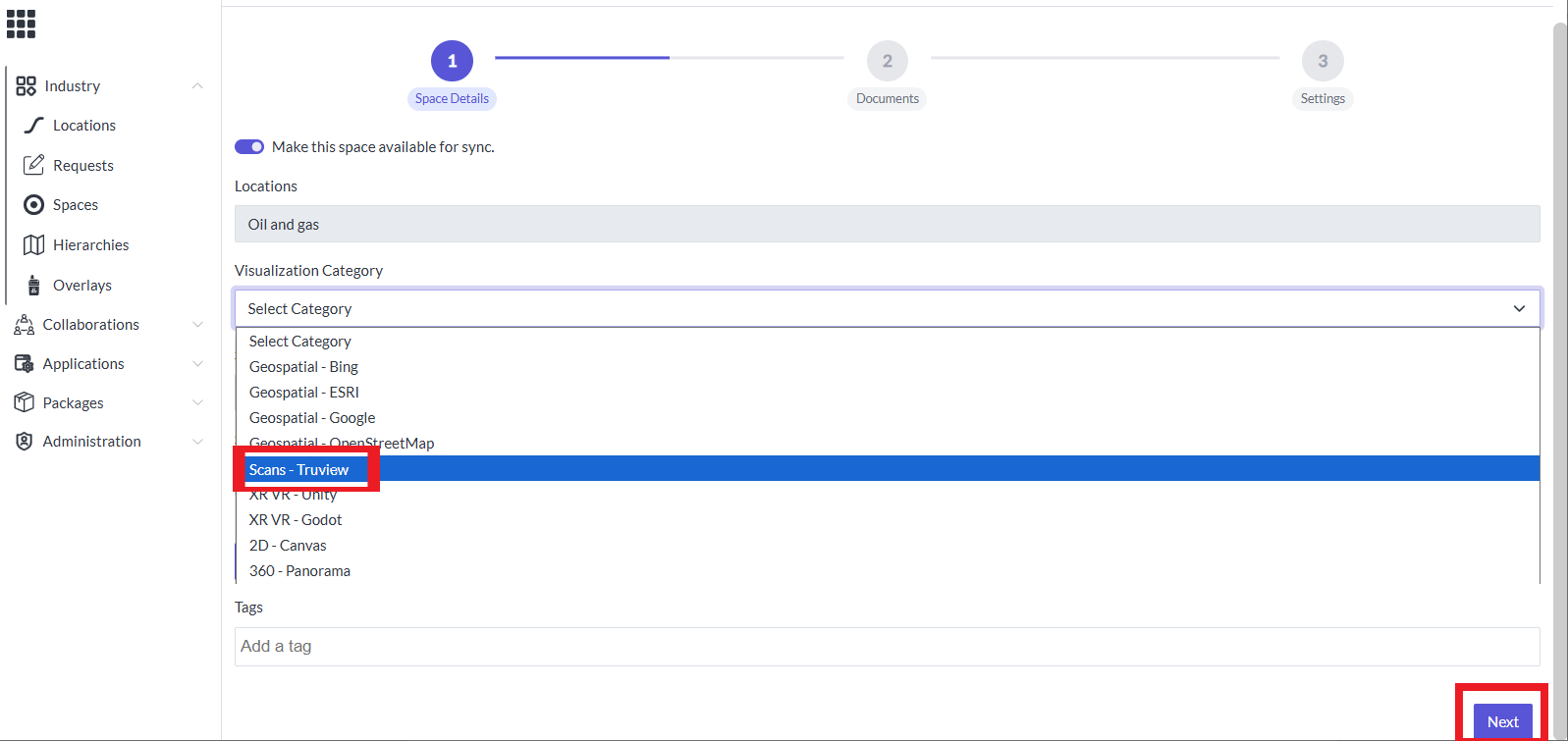Expand the Applications menu chevron
1568x741 pixels.
(197, 364)
